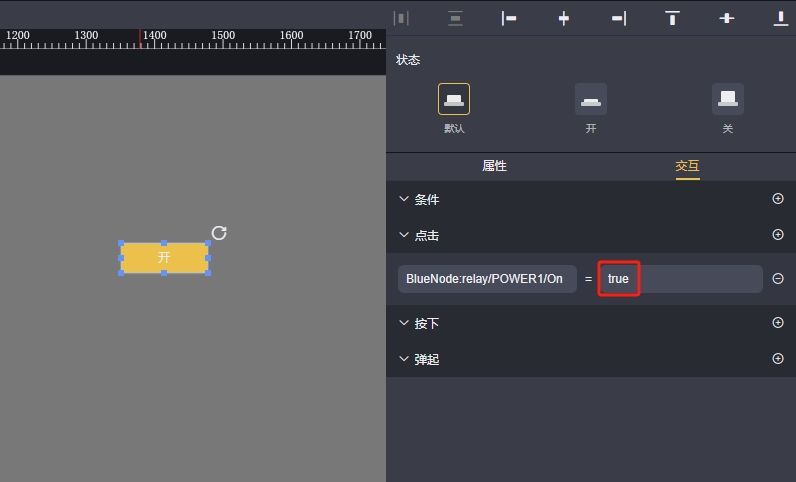Align selection to right edge
Image resolution: width=796 pixels, height=482 pixels.
click(618, 19)
